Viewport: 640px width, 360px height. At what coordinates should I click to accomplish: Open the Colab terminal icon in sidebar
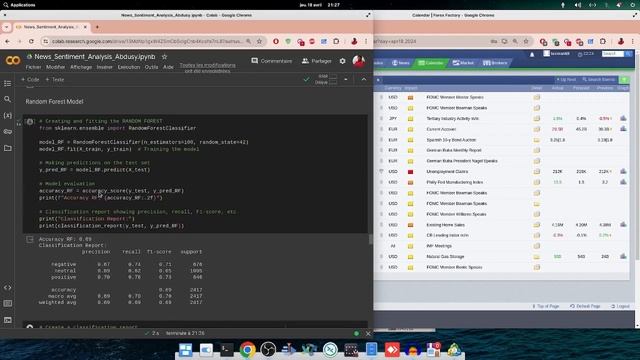pos(7,320)
